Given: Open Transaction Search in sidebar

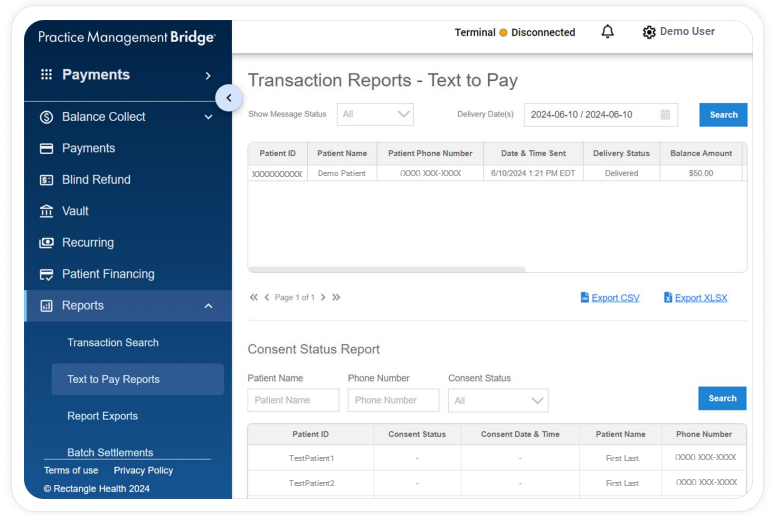Looking at the screenshot, I should tap(113, 343).
